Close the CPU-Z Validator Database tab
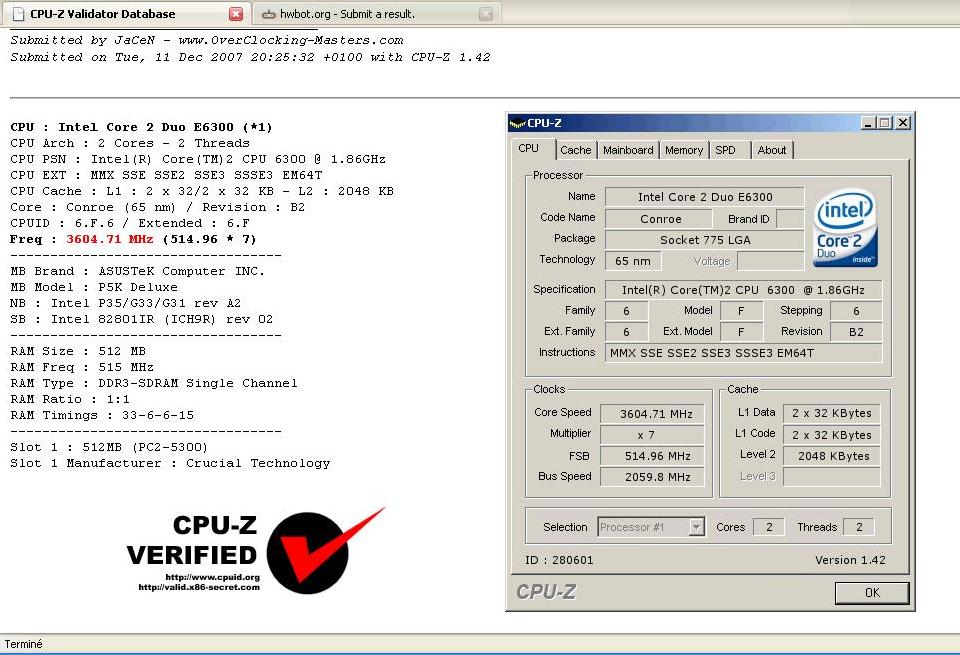Viewport: 960px width, 655px height. point(236,13)
